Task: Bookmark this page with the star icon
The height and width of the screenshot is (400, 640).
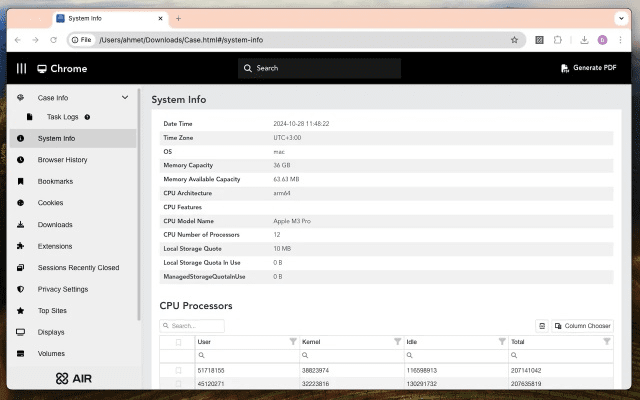Action: click(514, 40)
